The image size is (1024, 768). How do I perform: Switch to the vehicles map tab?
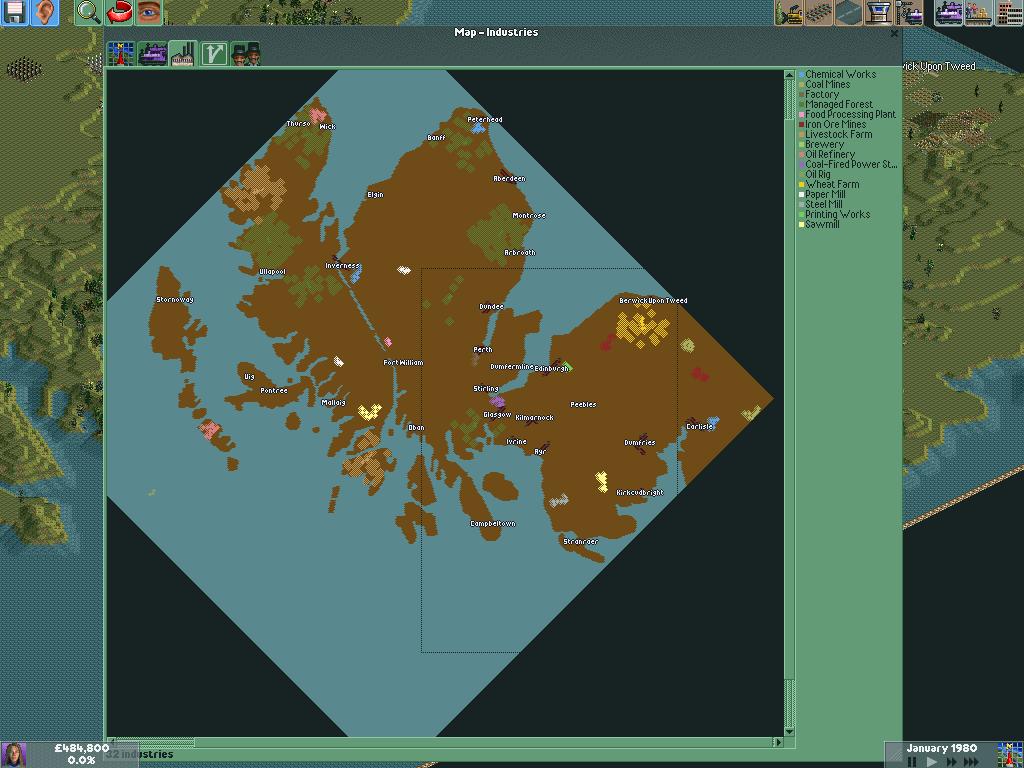tap(152, 54)
